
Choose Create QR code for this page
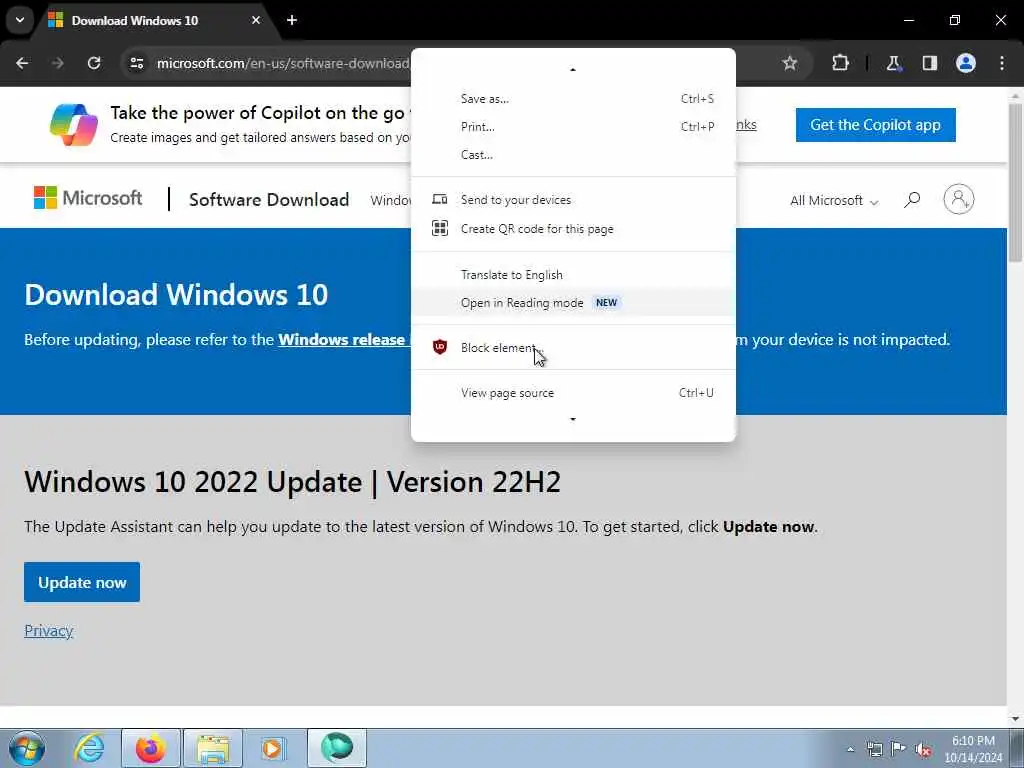(573, 229)
